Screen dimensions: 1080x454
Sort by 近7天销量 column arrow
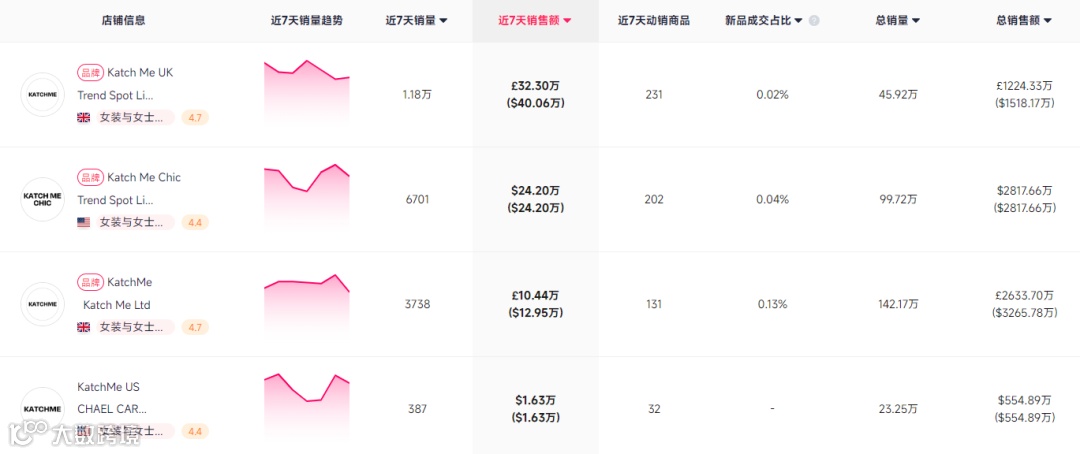coord(443,21)
